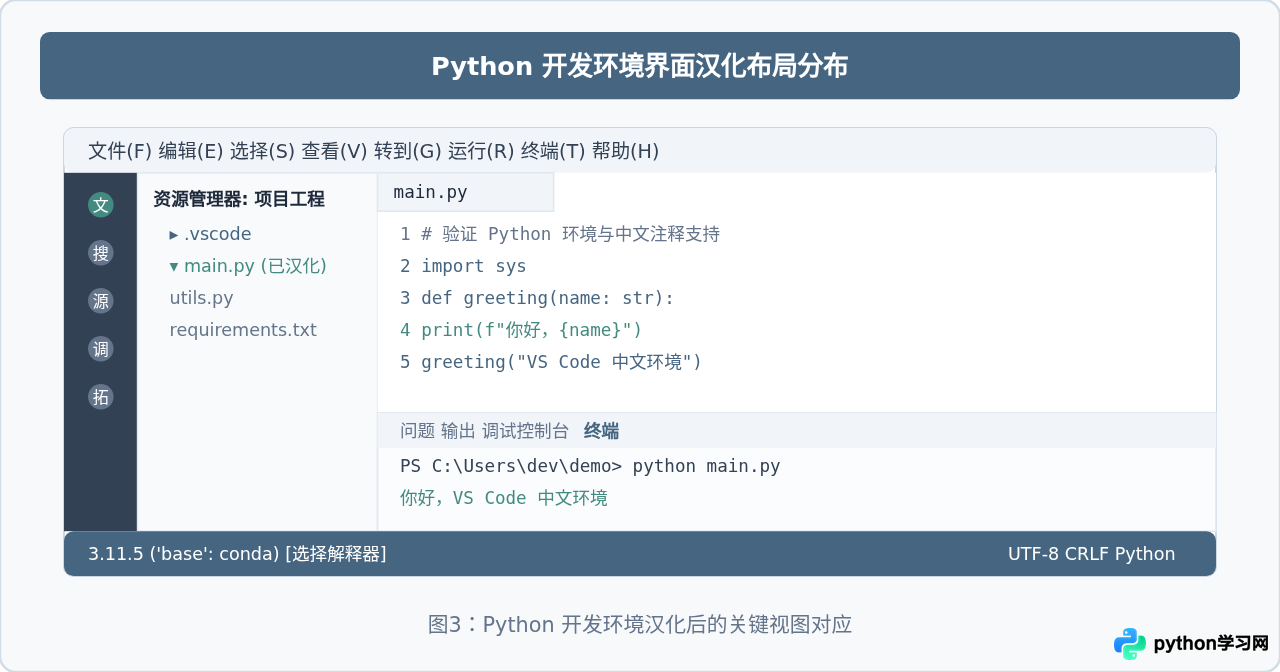Click code line 2 import sys
The height and width of the screenshot is (672, 1280).
[x=463, y=266]
